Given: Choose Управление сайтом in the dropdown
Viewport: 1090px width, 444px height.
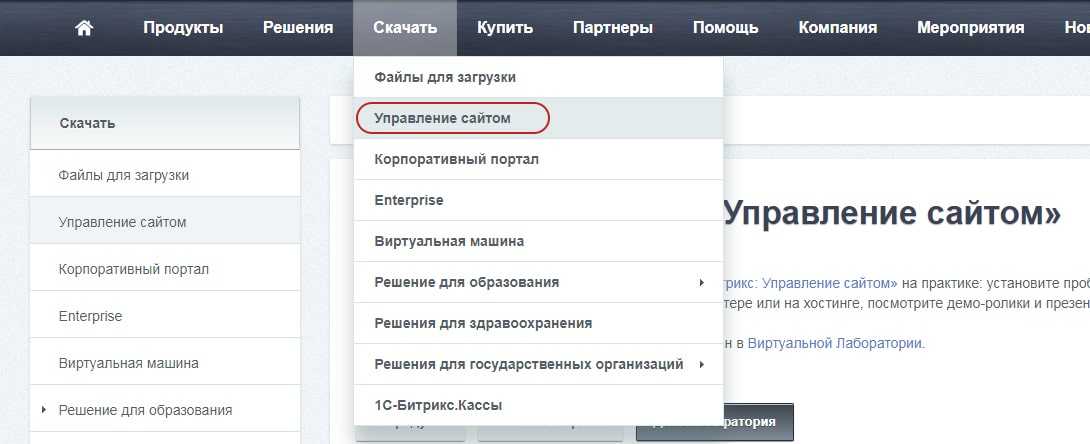Looking at the screenshot, I should click(443, 118).
